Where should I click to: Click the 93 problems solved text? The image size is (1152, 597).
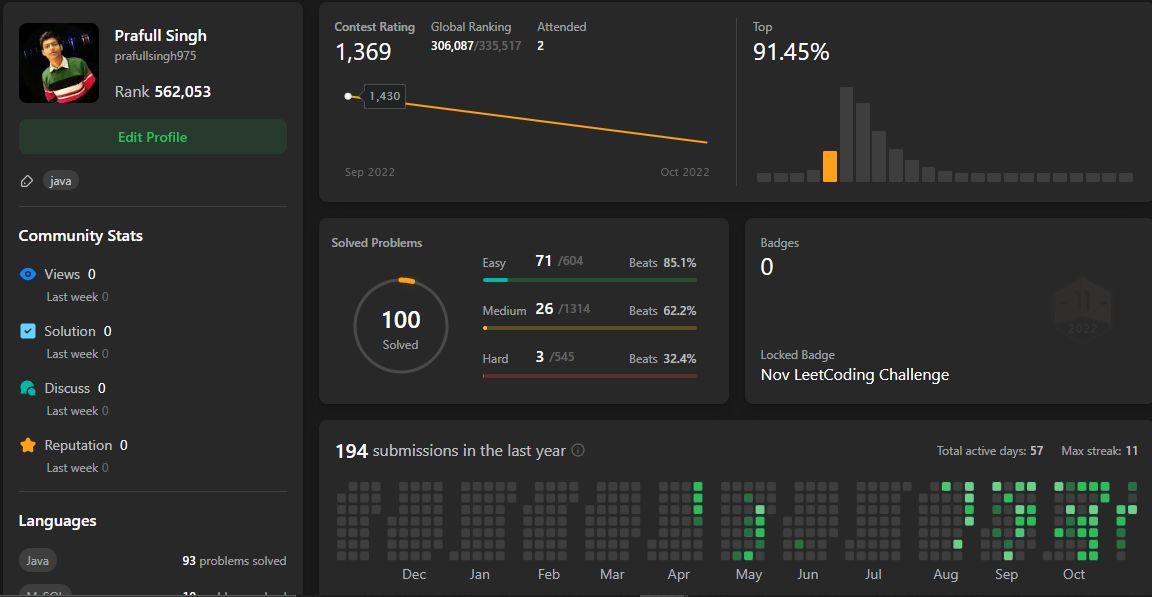tap(234, 561)
